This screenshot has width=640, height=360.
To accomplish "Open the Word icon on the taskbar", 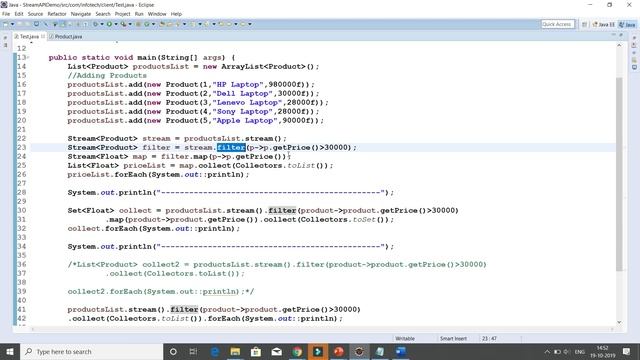I will point(401,351).
